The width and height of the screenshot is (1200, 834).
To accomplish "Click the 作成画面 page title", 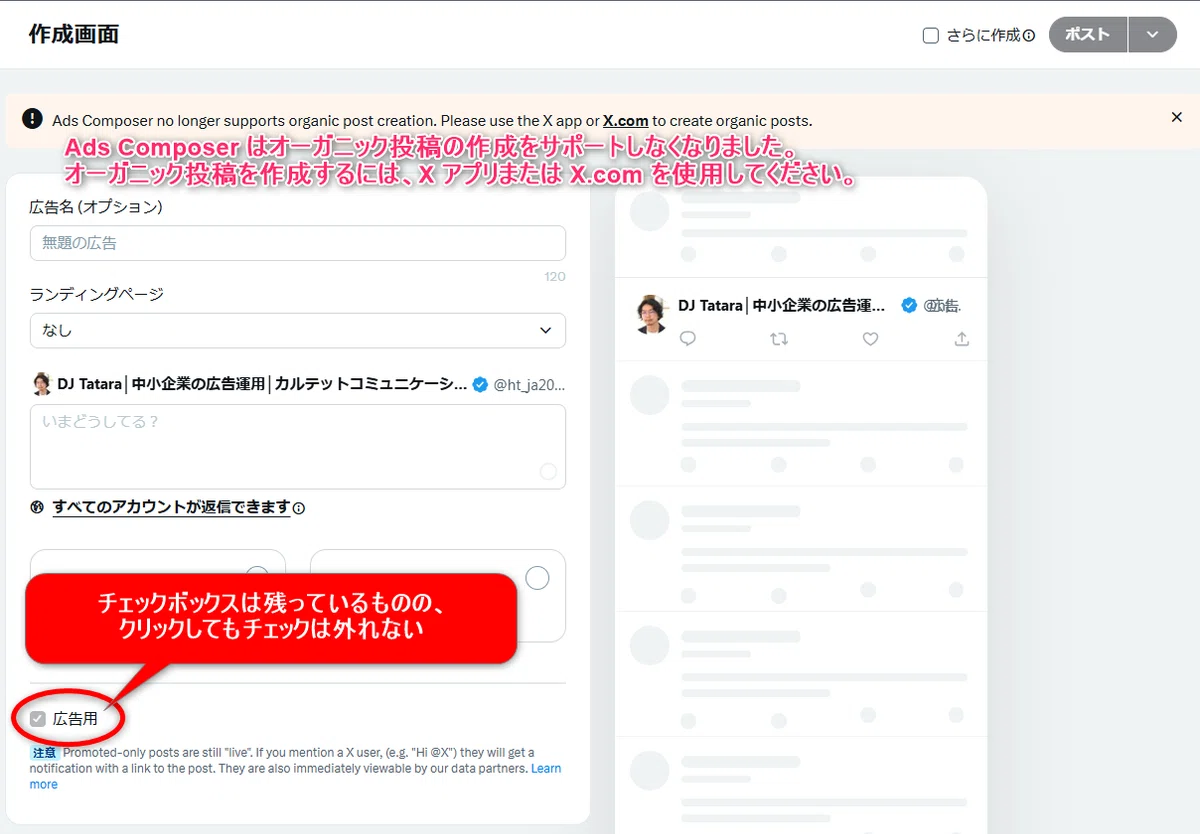I will point(74,34).
